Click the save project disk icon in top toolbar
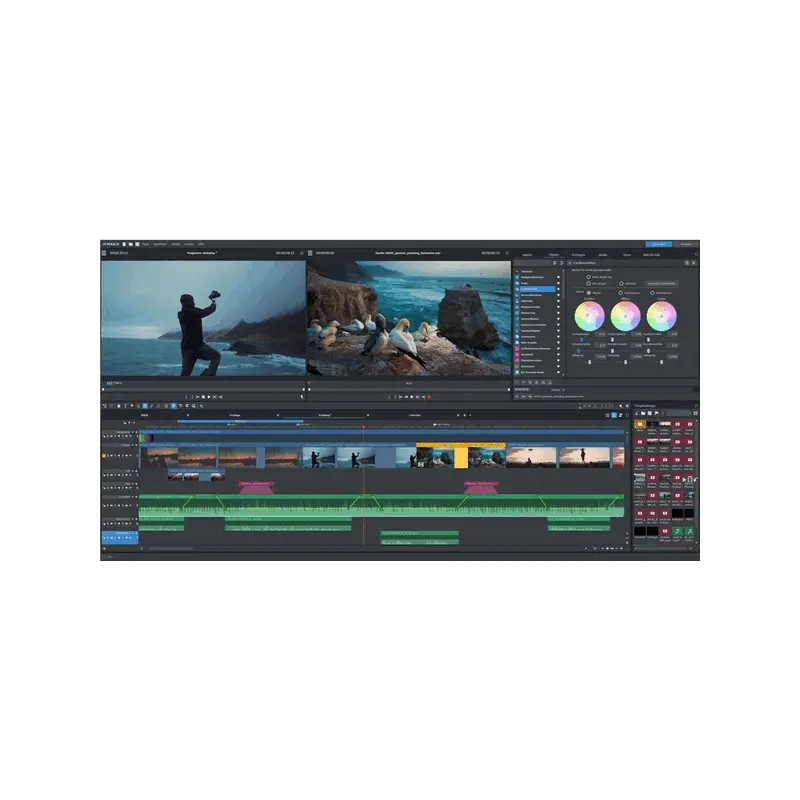Image resolution: width=800 pixels, height=800 pixels. (x=137, y=244)
